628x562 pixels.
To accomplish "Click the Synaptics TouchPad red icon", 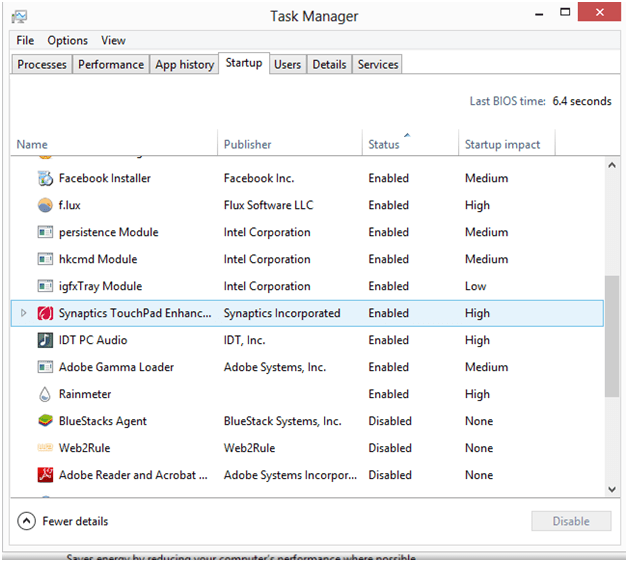I will (45, 314).
